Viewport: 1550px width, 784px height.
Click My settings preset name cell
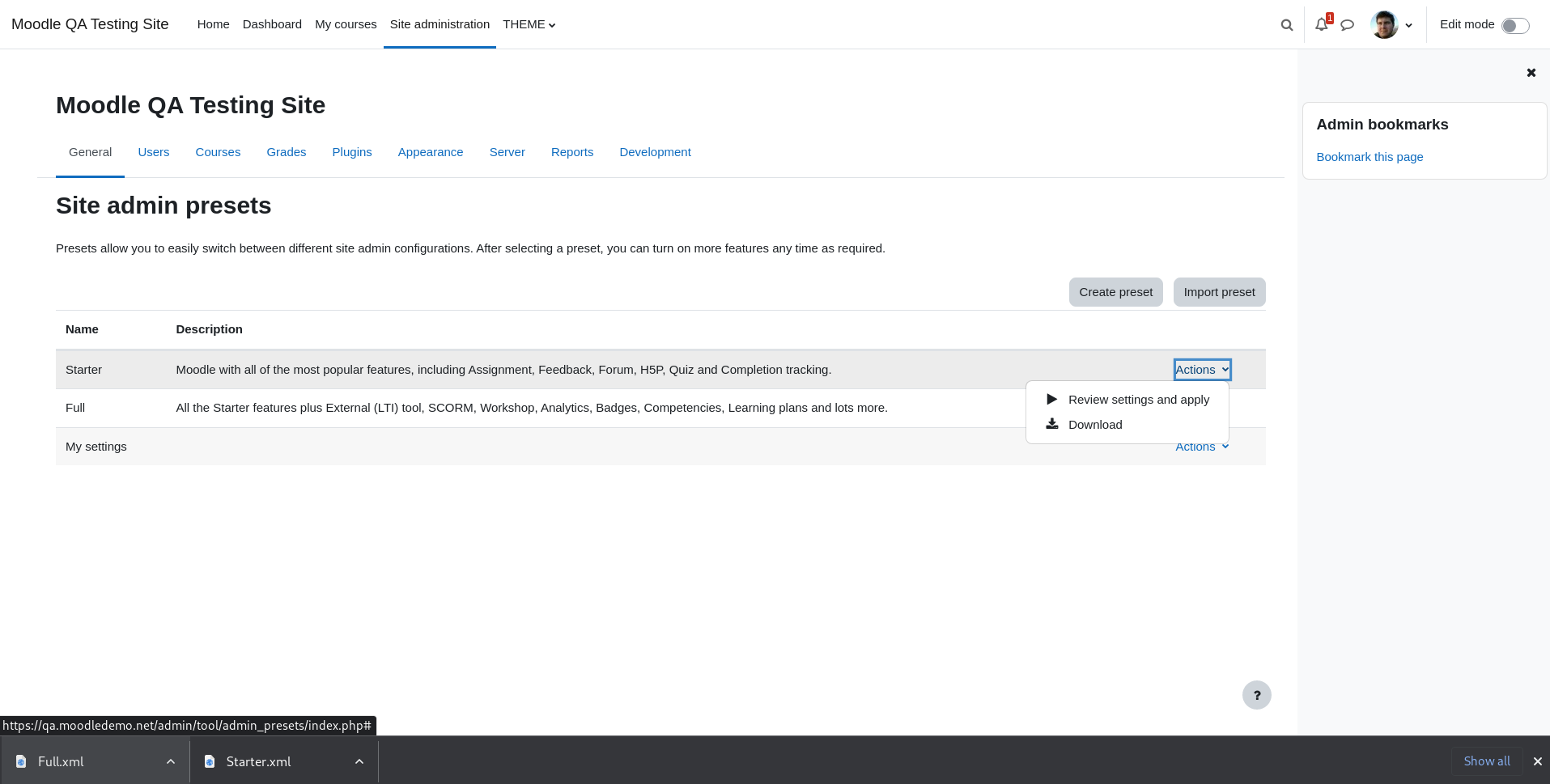click(96, 447)
